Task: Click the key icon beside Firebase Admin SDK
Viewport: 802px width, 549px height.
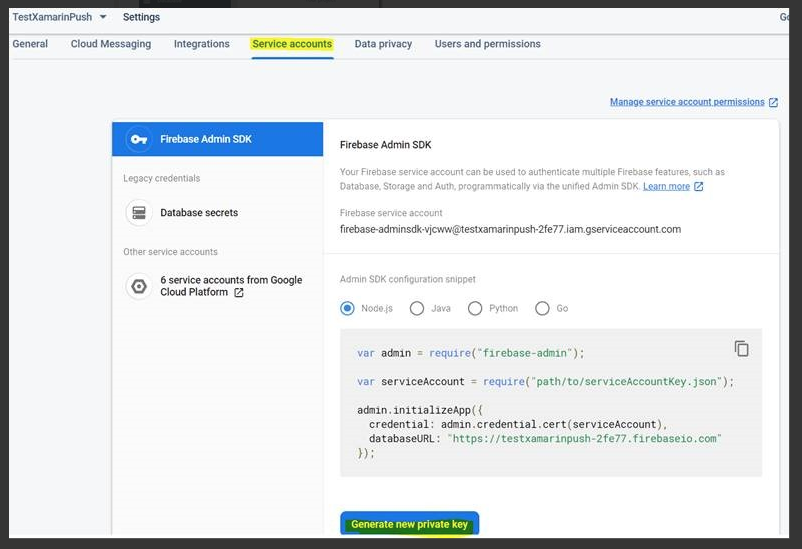Action: [139, 139]
